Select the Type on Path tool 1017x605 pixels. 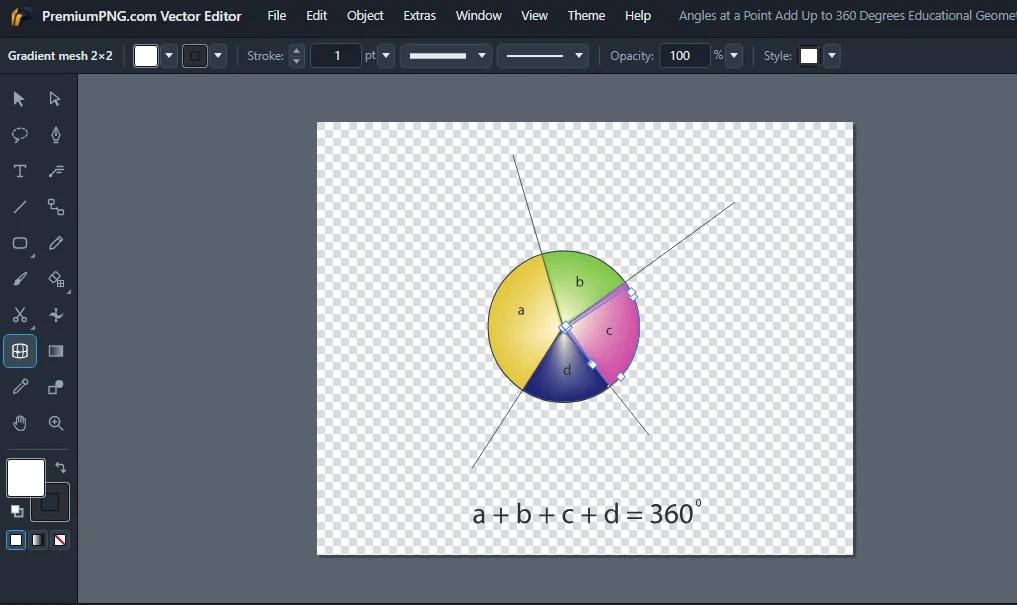[56, 171]
